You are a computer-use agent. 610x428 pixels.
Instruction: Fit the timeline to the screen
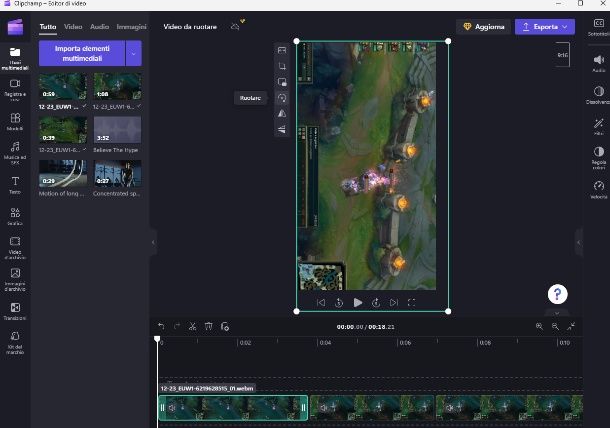pyautogui.click(x=571, y=326)
